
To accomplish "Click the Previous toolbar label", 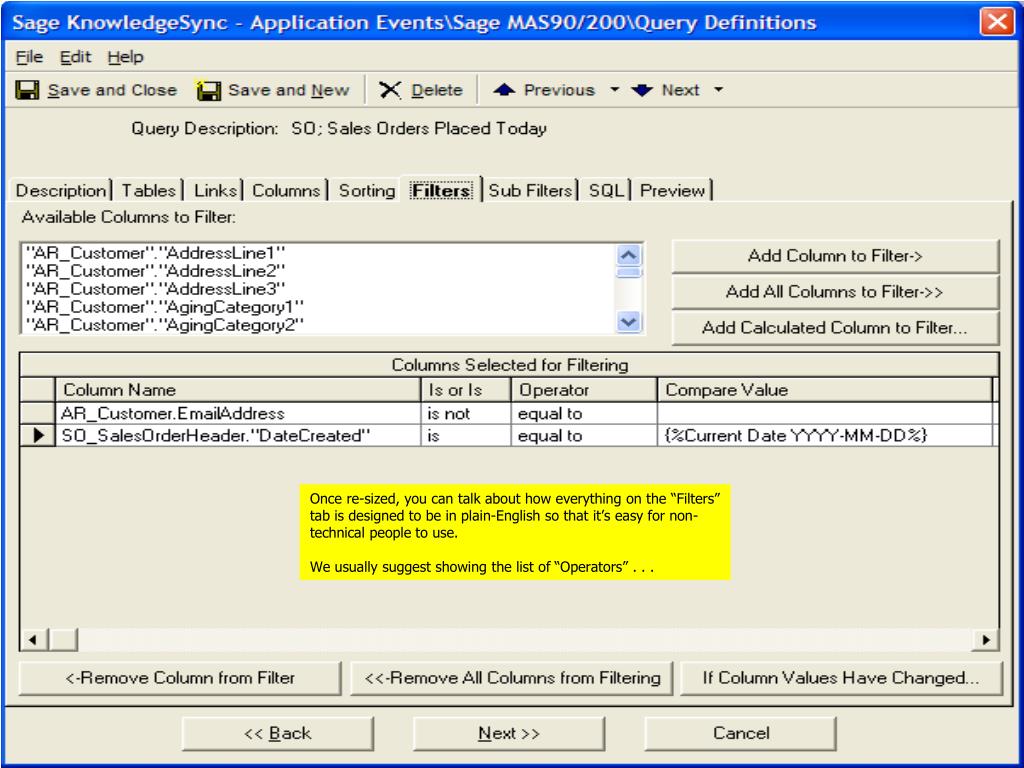I will [560, 90].
